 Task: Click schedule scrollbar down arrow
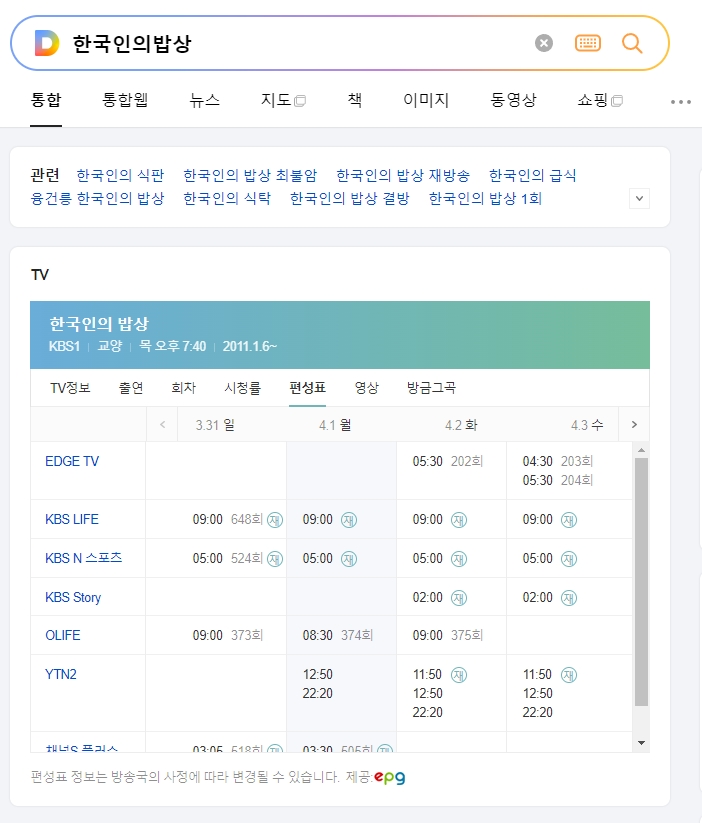point(641,743)
